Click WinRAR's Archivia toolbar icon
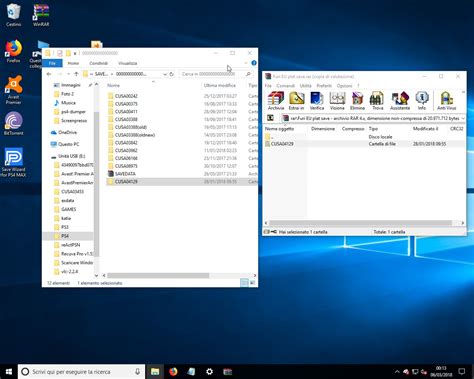This screenshot has height=379, width=474. (276, 101)
